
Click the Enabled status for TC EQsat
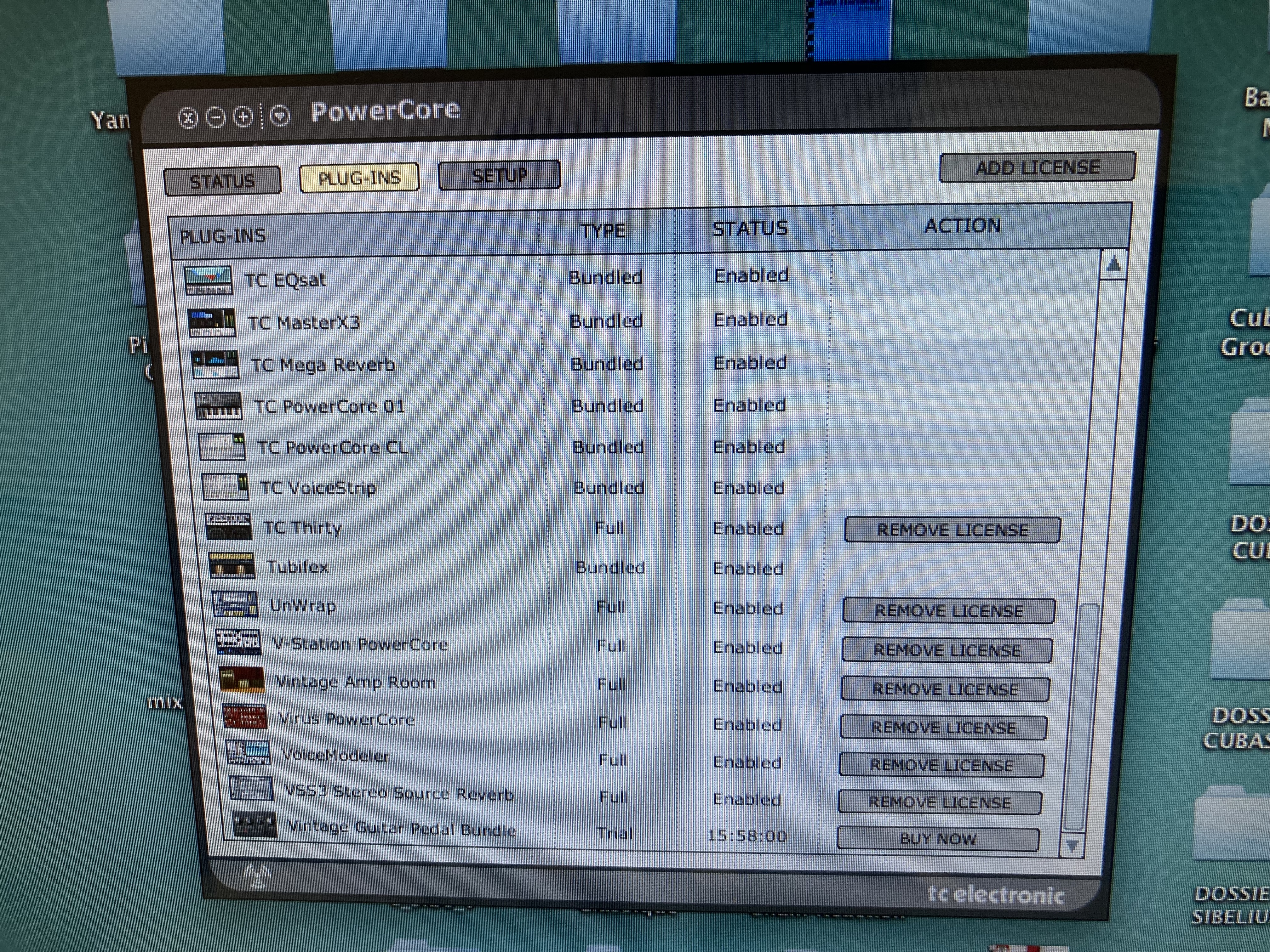coord(751,275)
